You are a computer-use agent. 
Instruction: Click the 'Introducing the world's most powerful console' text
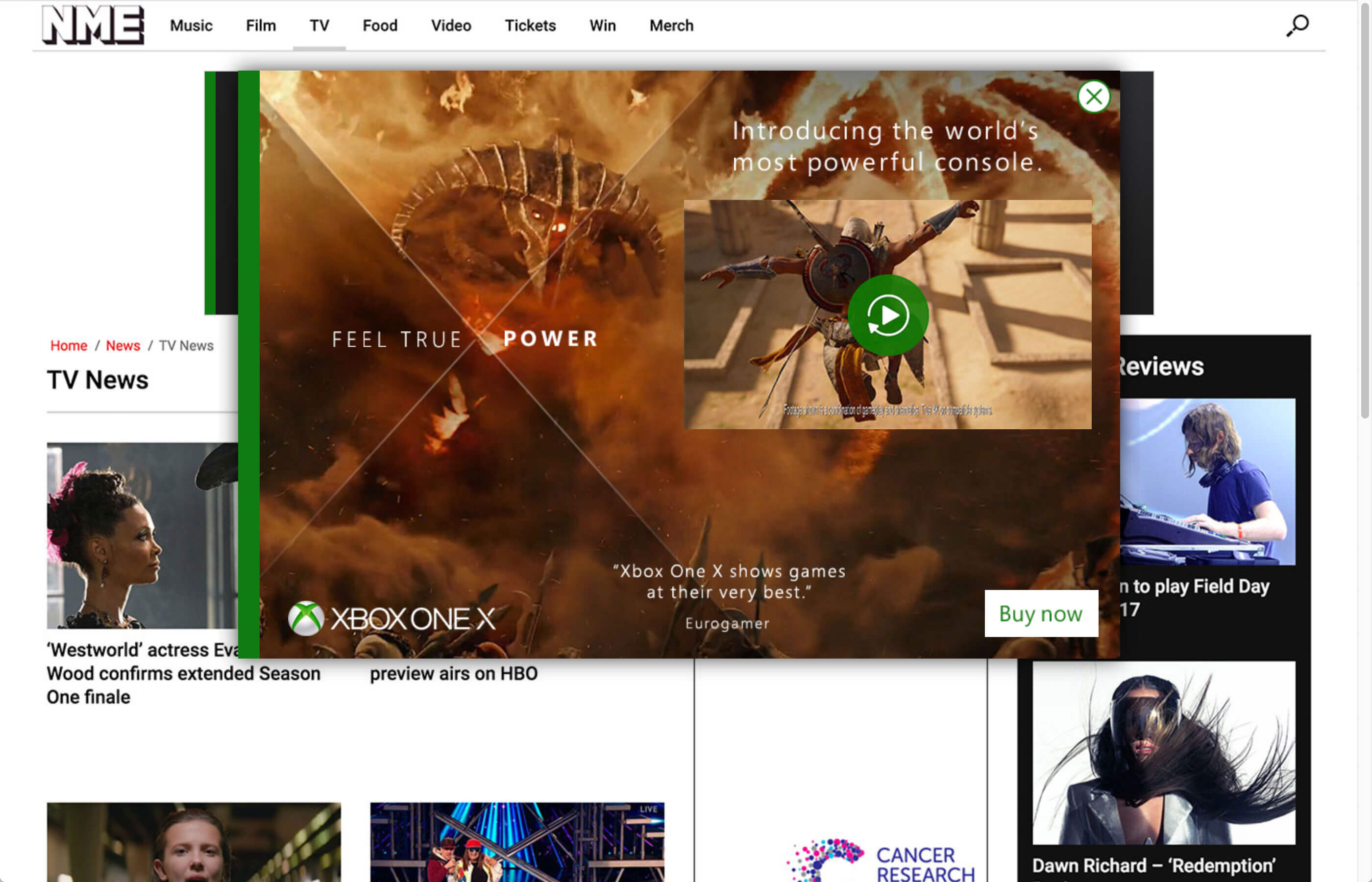point(886,147)
